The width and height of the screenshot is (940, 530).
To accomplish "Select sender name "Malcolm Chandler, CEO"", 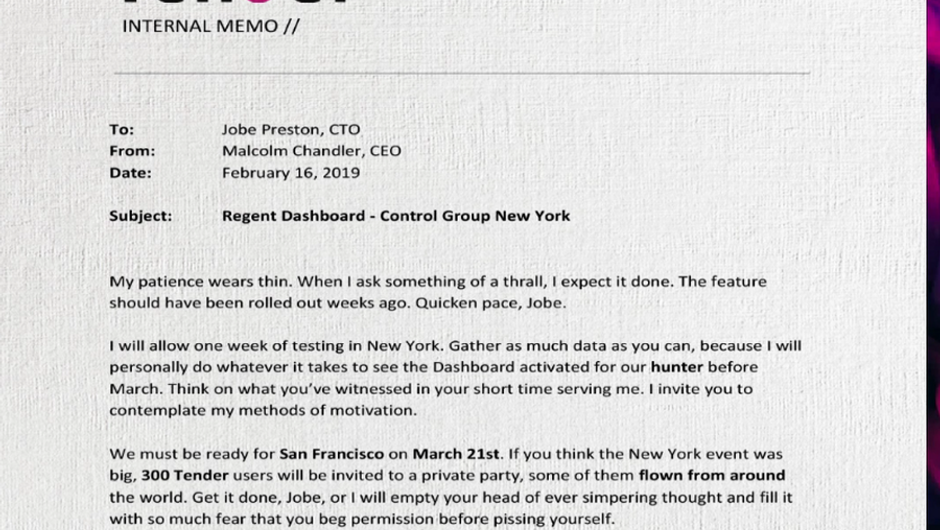I will coord(311,151).
